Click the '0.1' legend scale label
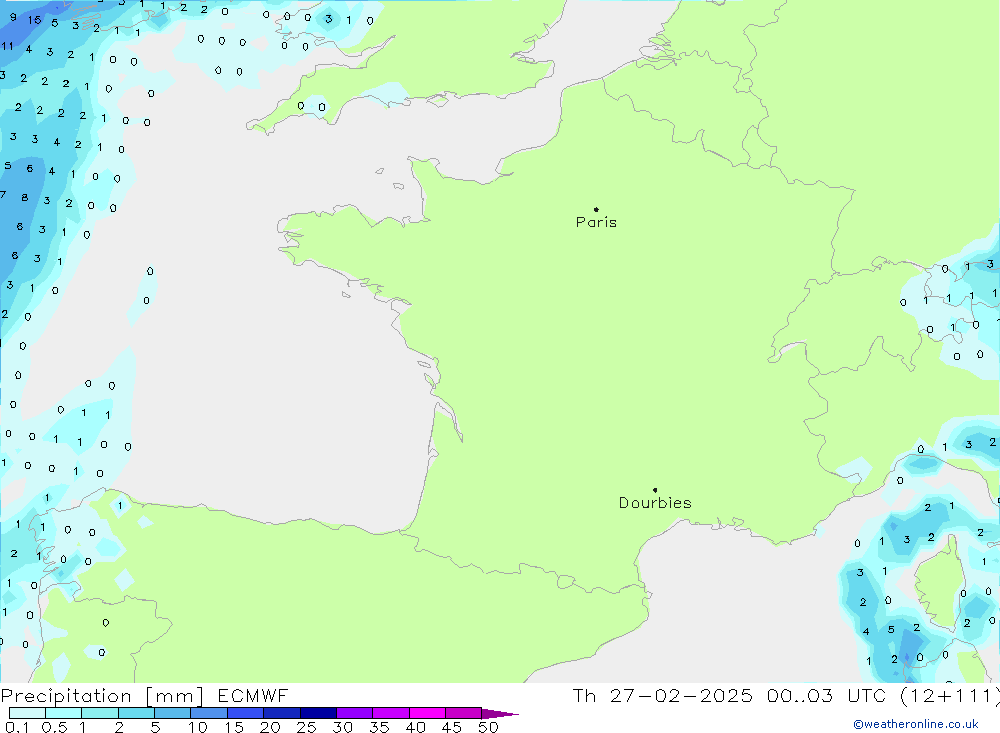The image size is (1000, 733). pos(17,727)
